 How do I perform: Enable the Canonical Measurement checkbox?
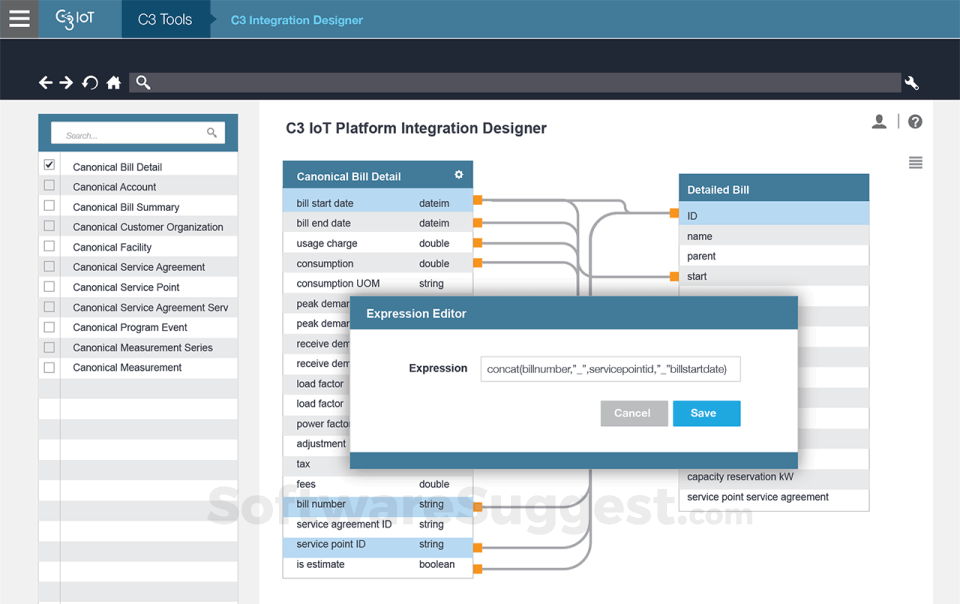[x=48, y=367]
